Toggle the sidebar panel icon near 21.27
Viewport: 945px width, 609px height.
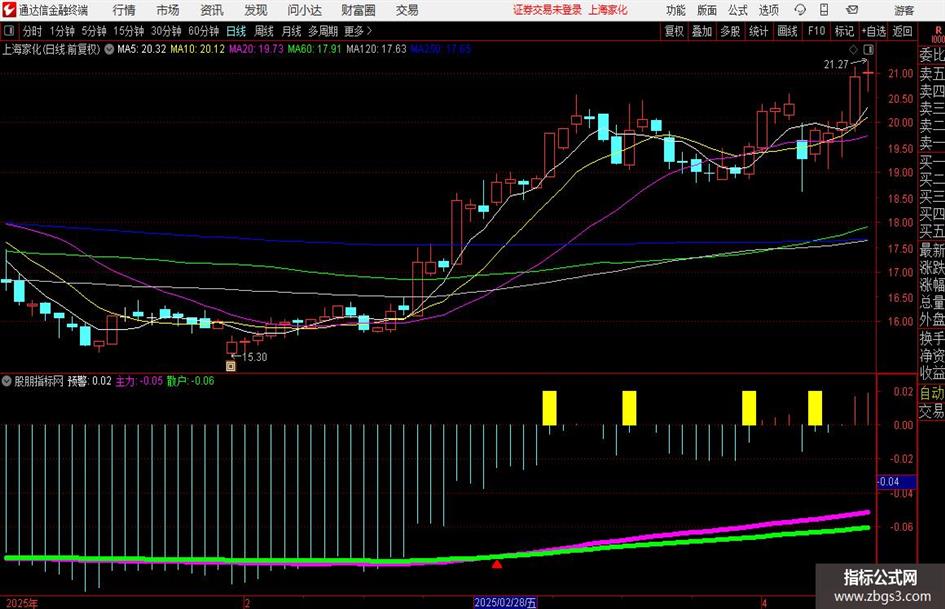tap(868, 49)
